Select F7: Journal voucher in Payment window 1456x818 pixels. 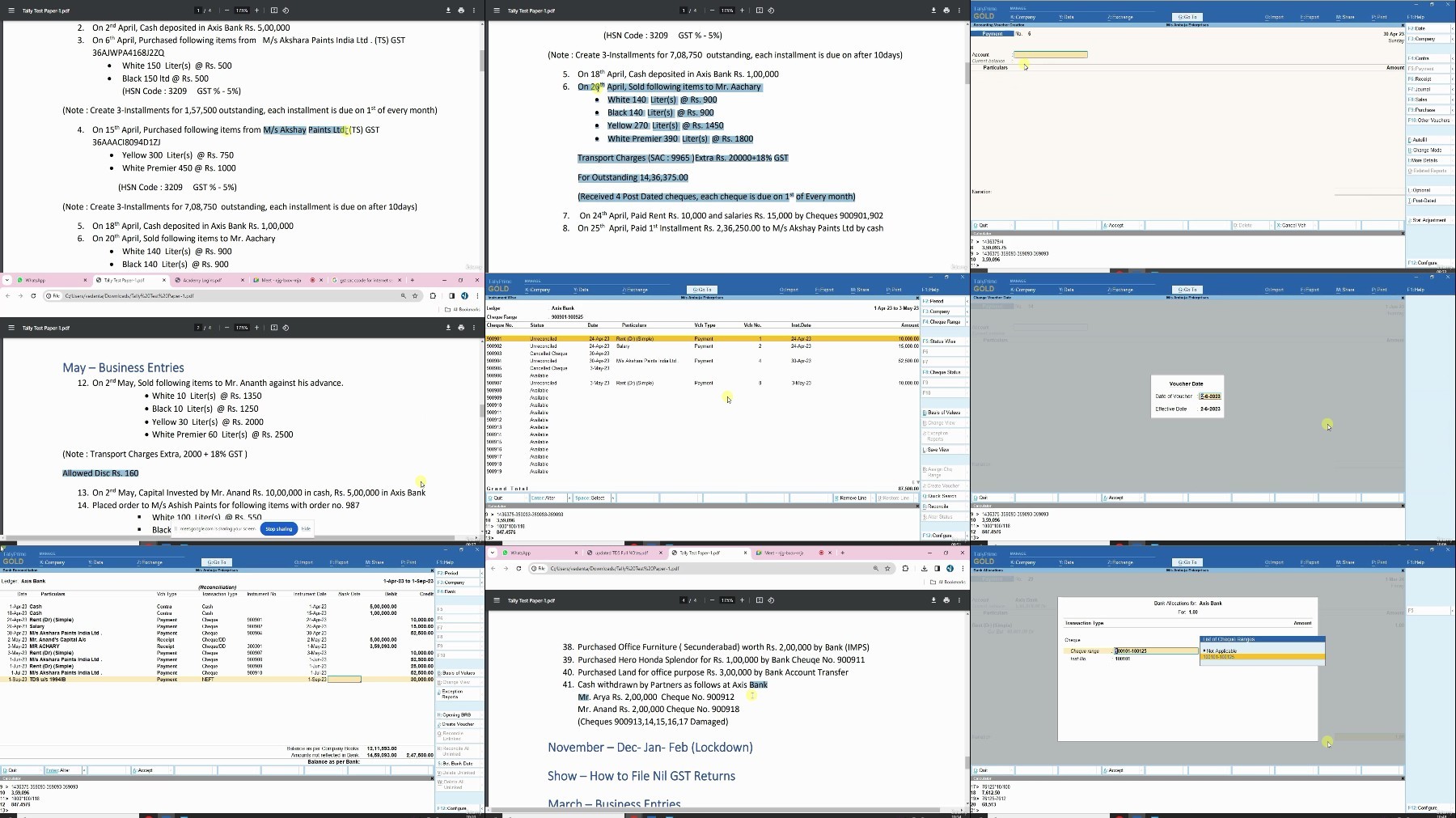(1429, 89)
